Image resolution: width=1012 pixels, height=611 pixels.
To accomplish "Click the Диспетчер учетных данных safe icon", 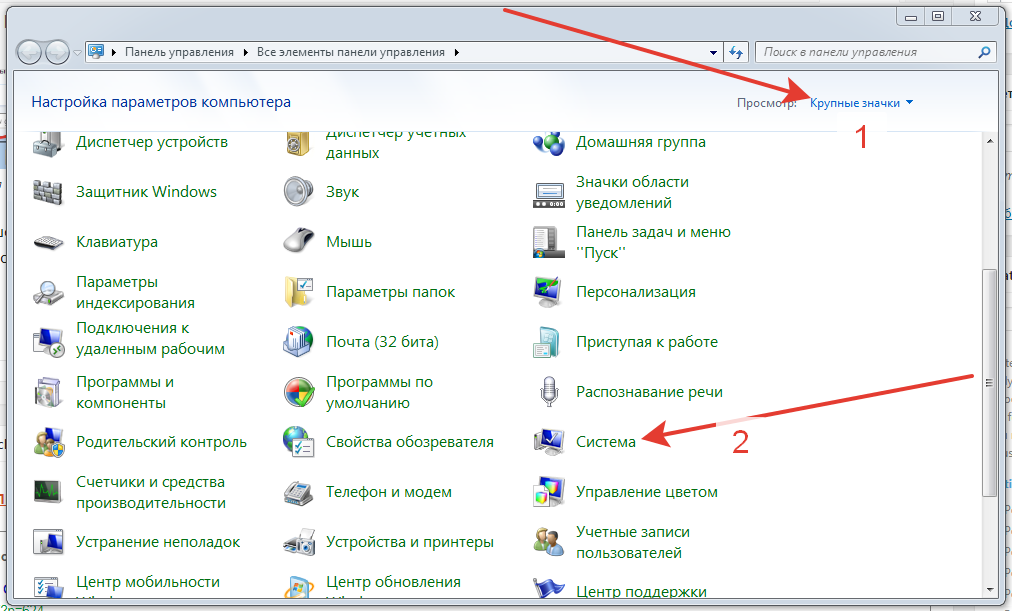I will (298, 143).
